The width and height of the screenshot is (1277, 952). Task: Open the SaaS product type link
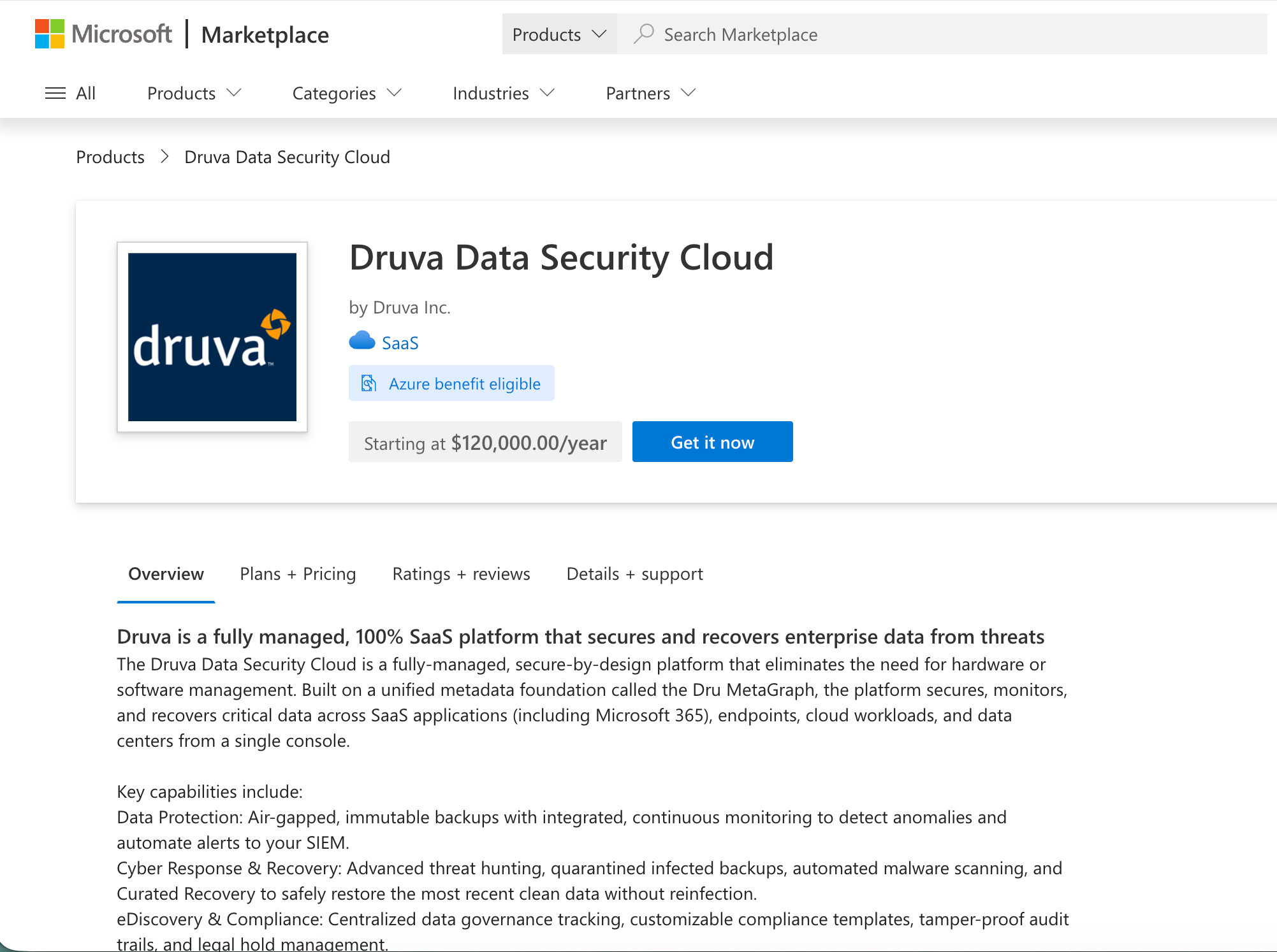pyautogui.click(x=400, y=343)
